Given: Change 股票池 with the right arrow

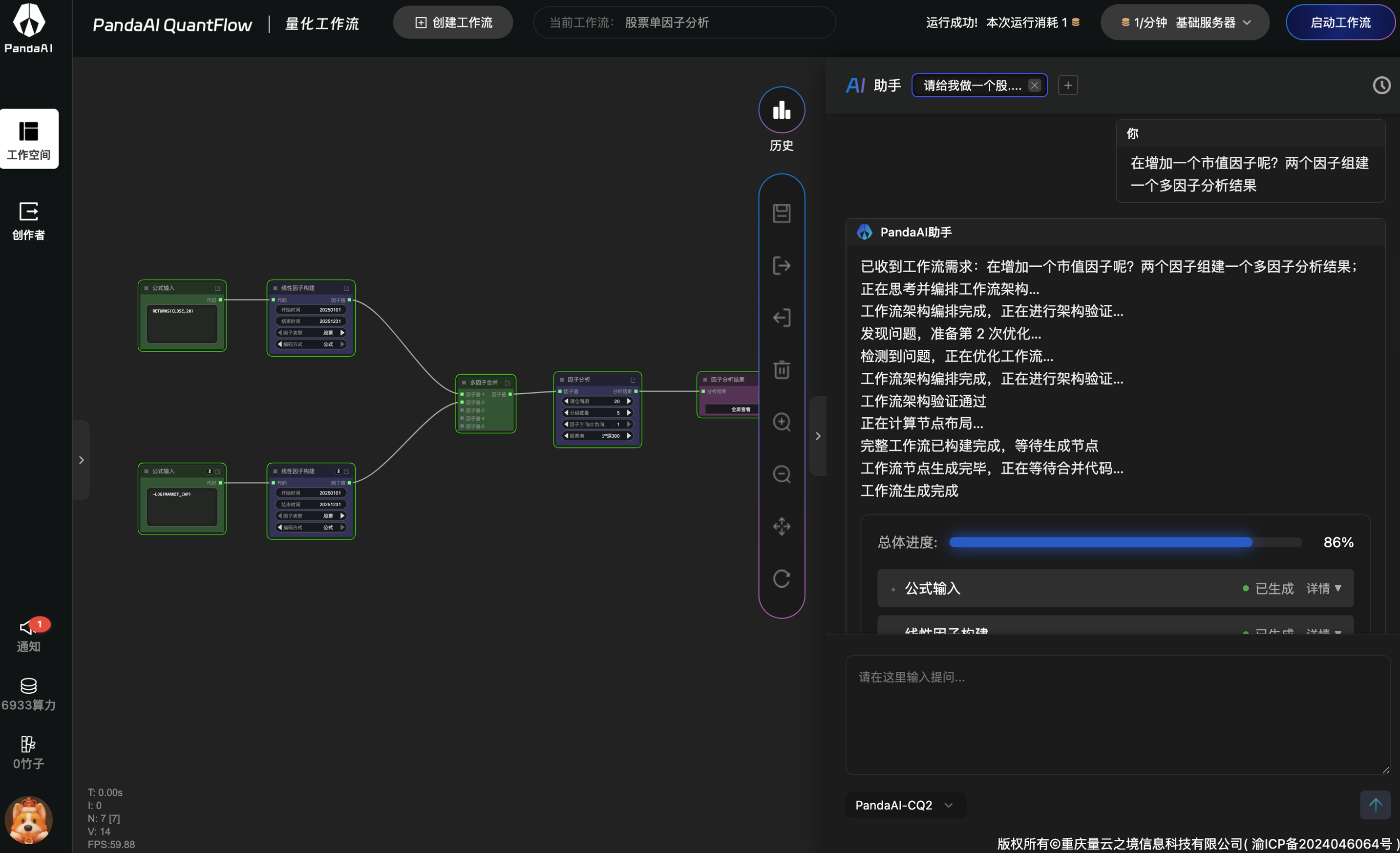Looking at the screenshot, I should 629,436.
